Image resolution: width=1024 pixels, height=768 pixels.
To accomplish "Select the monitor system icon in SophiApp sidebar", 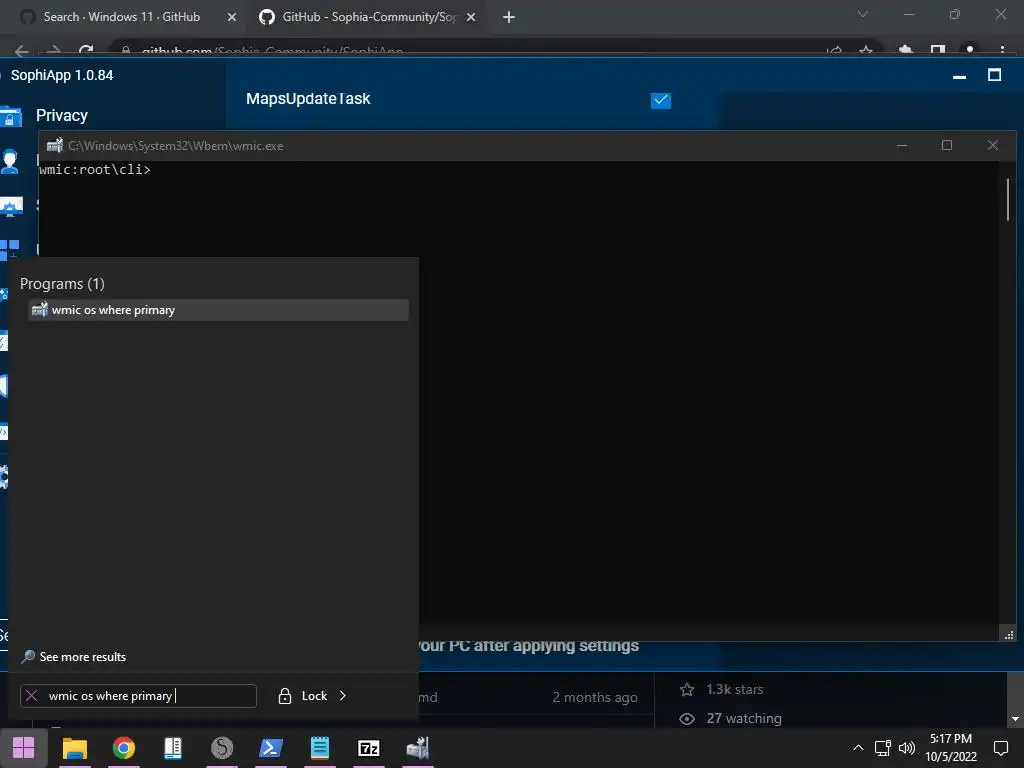I will (x=10, y=206).
